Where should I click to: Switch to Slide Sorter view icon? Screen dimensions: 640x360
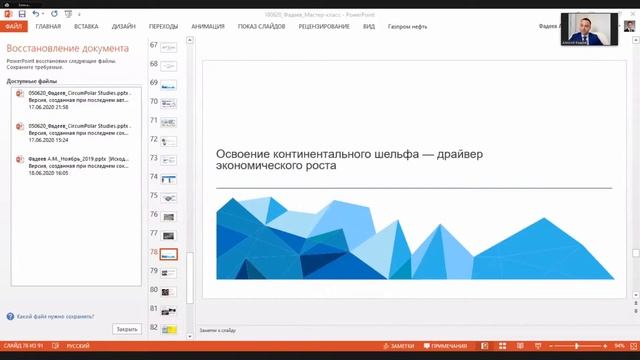502,346
